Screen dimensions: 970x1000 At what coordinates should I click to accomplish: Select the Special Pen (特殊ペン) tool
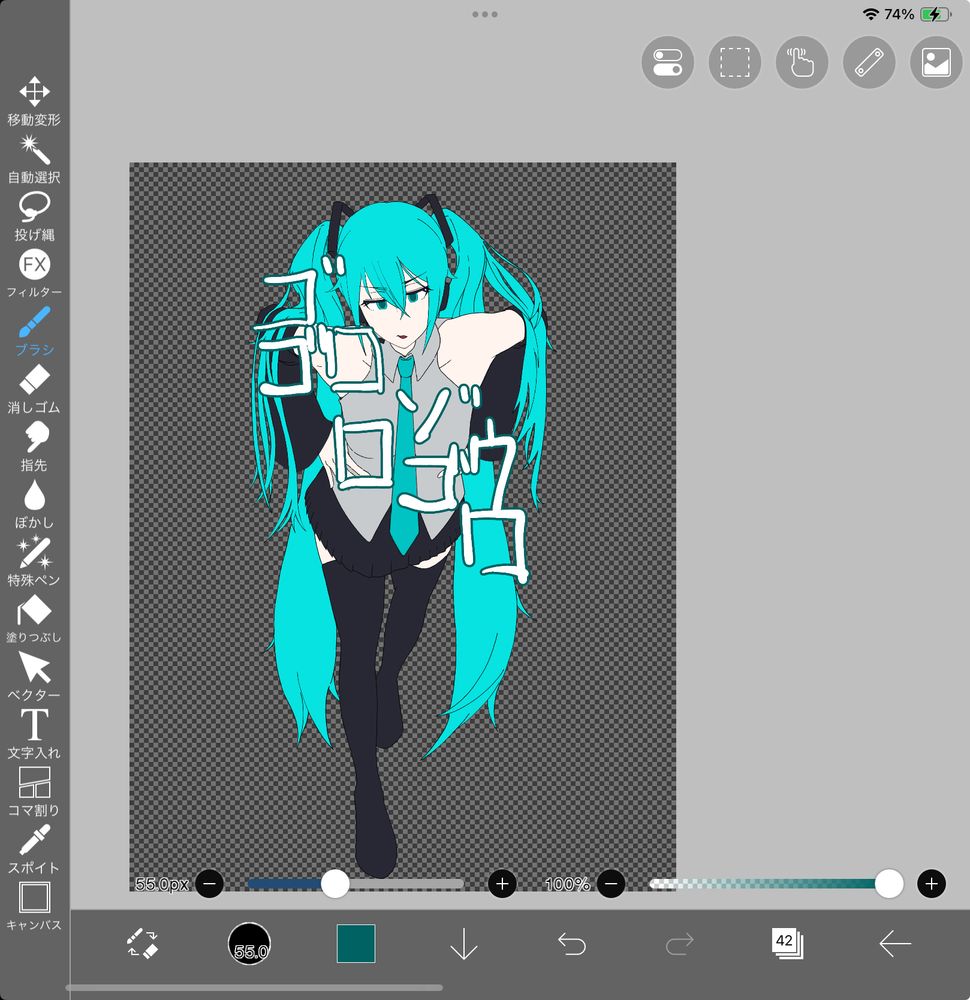click(x=34, y=561)
